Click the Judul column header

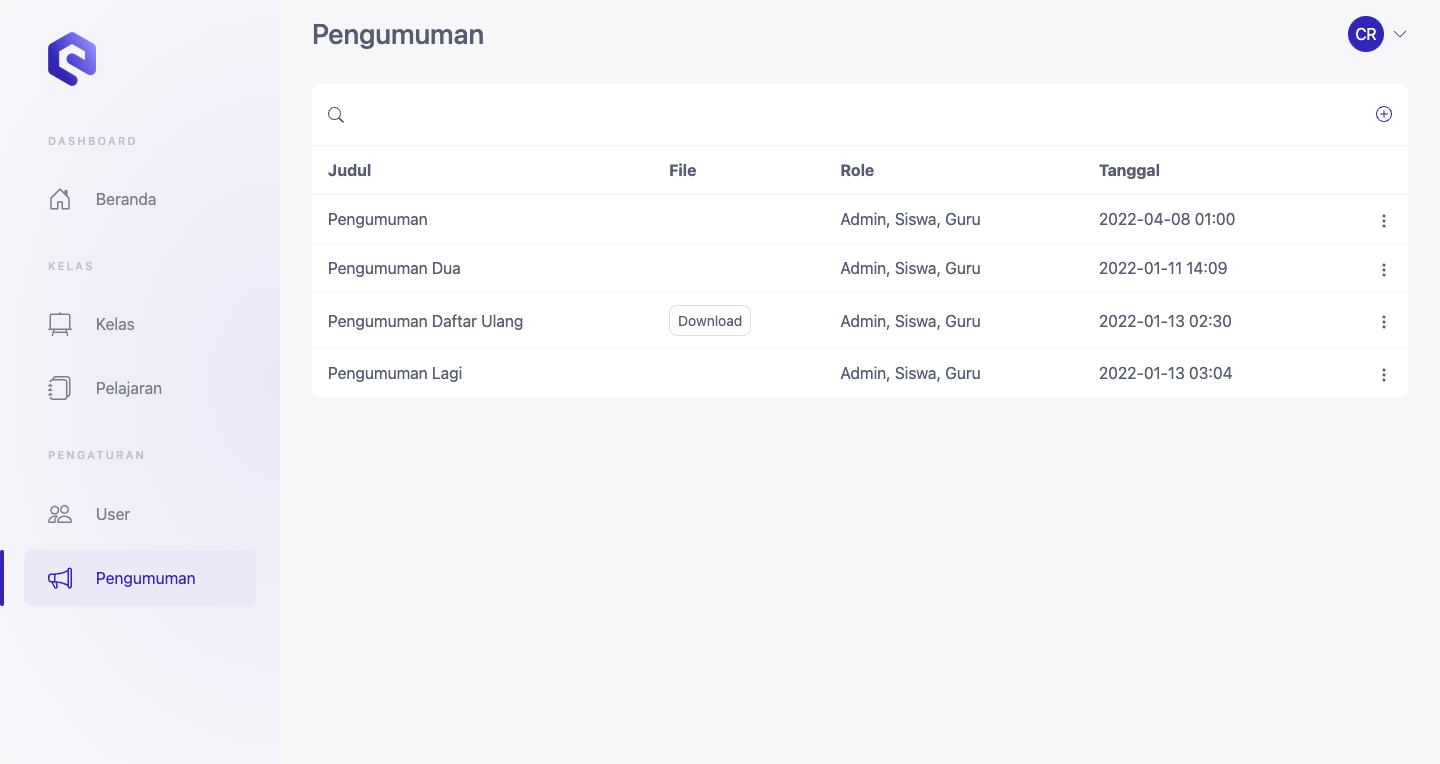click(350, 170)
